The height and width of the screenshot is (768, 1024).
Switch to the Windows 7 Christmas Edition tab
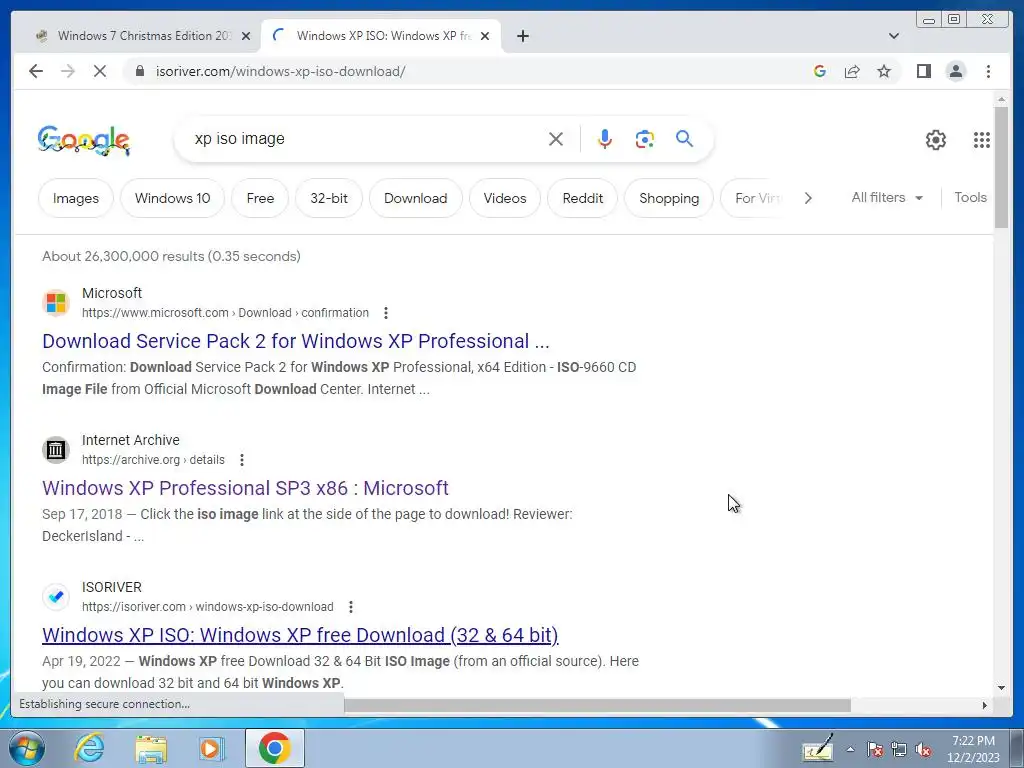(x=144, y=36)
